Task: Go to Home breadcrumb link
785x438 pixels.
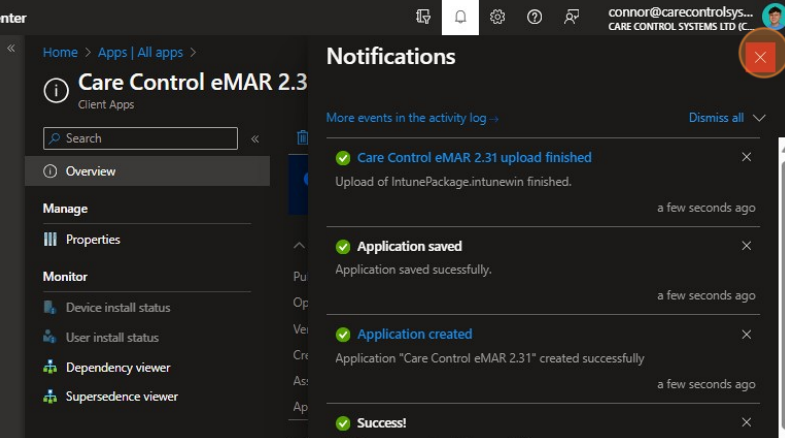Action: [x=60, y=52]
